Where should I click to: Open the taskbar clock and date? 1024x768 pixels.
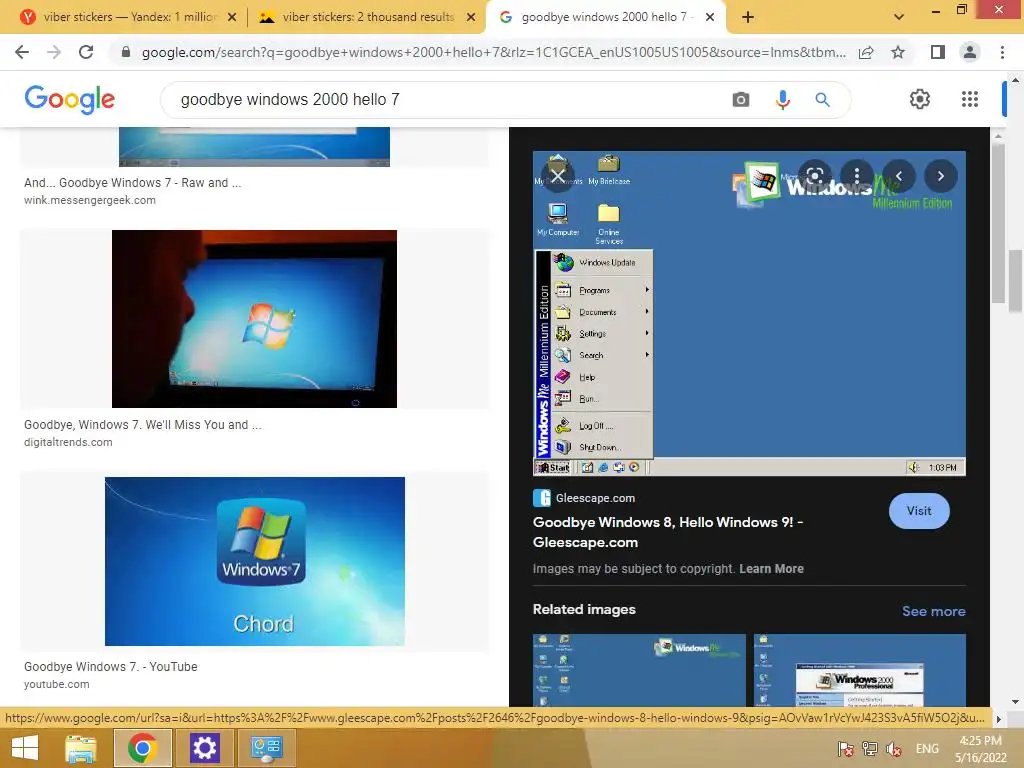tap(980, 749)
